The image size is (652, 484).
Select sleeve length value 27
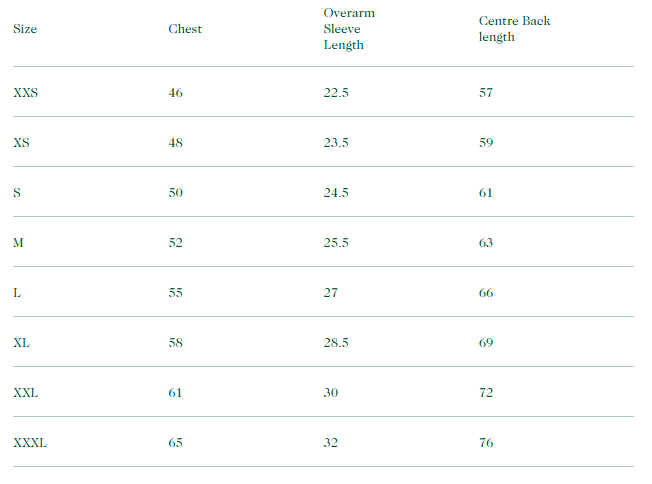click(x=331, y=293)
